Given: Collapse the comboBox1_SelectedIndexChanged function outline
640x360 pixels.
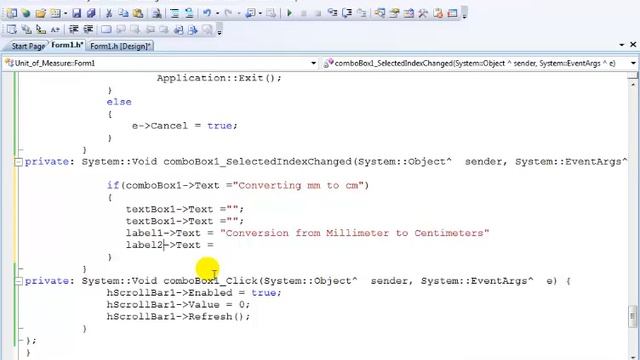Looking at the screenshot, I should click(18, 162).
